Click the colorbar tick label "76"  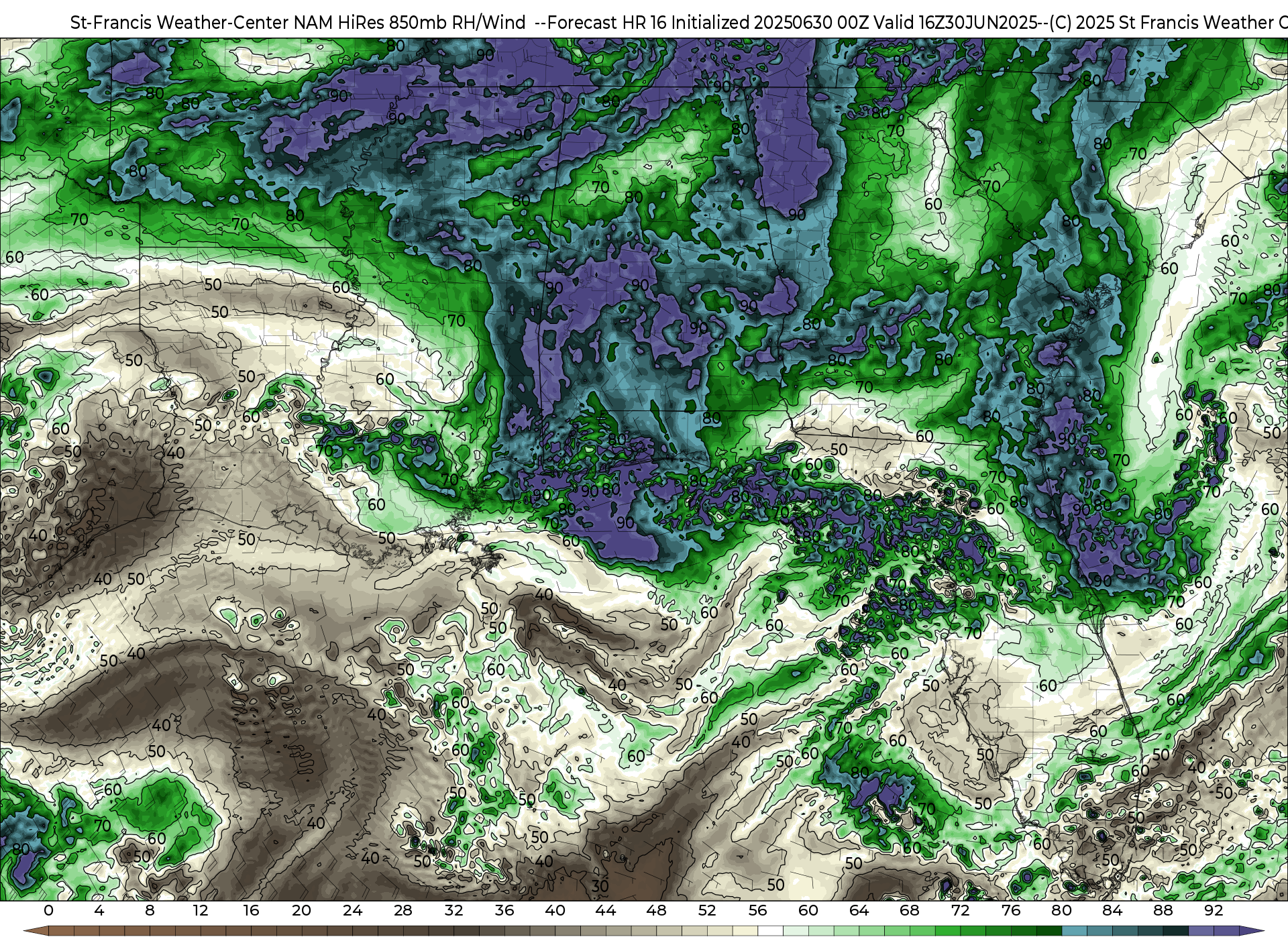[x=1011, y=910]
